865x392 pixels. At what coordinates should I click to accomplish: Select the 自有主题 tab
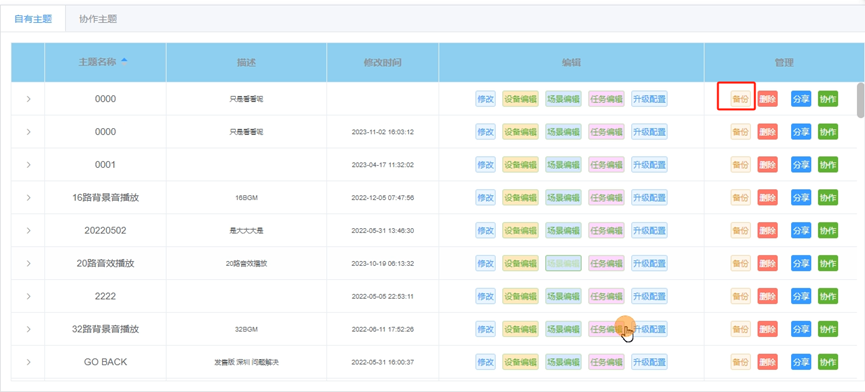pos(33,19)
